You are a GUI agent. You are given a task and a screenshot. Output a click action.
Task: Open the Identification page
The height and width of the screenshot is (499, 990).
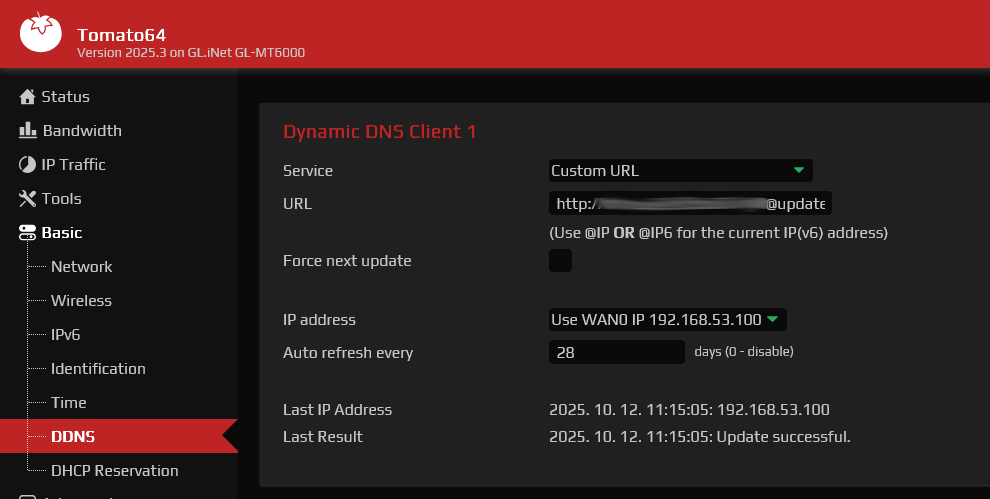(x=98, y=369)
